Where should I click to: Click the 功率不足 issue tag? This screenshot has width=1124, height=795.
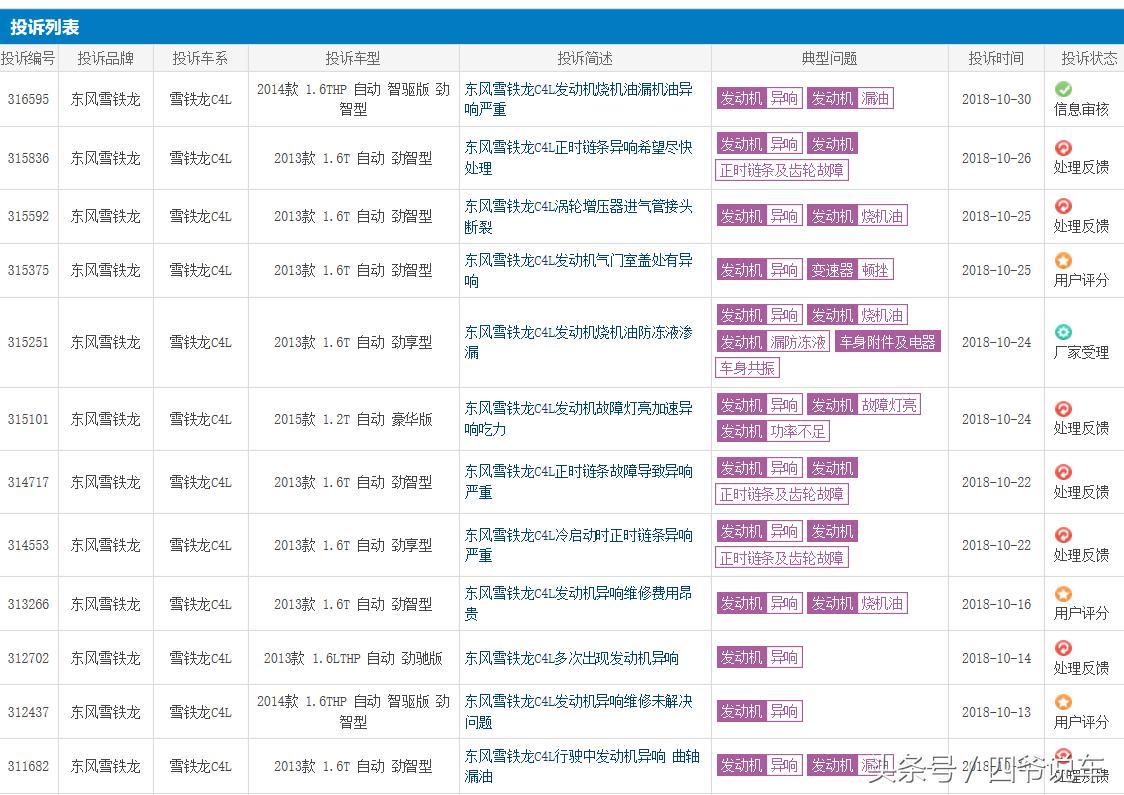(x=798, y=432)
